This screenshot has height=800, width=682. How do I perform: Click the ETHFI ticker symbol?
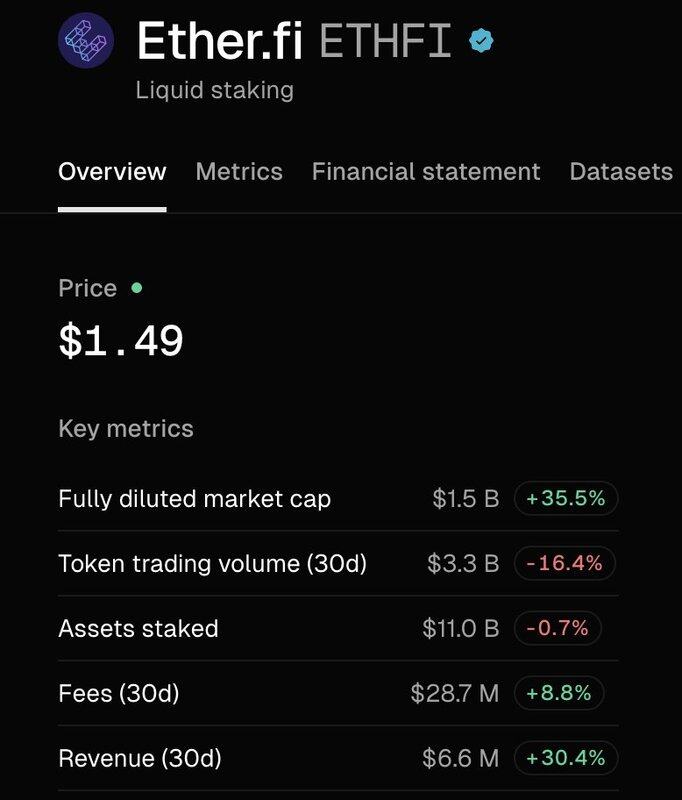click(386, 41)
